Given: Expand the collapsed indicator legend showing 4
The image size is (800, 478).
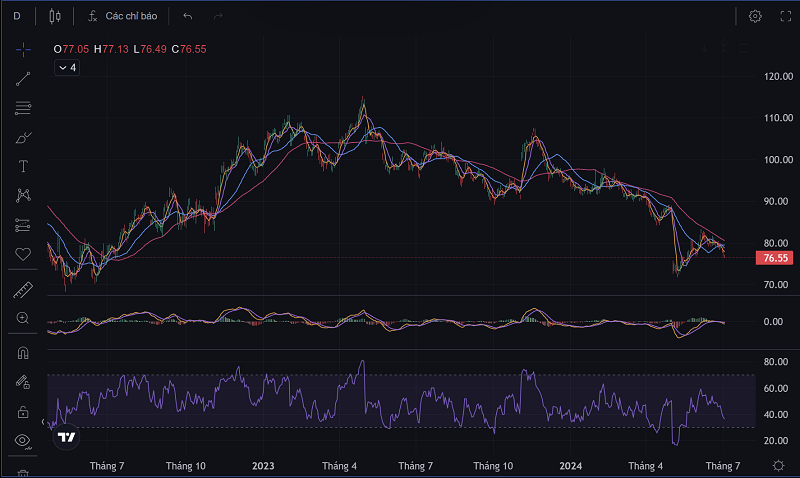Looking at the screenshot, I should [67, 67].
